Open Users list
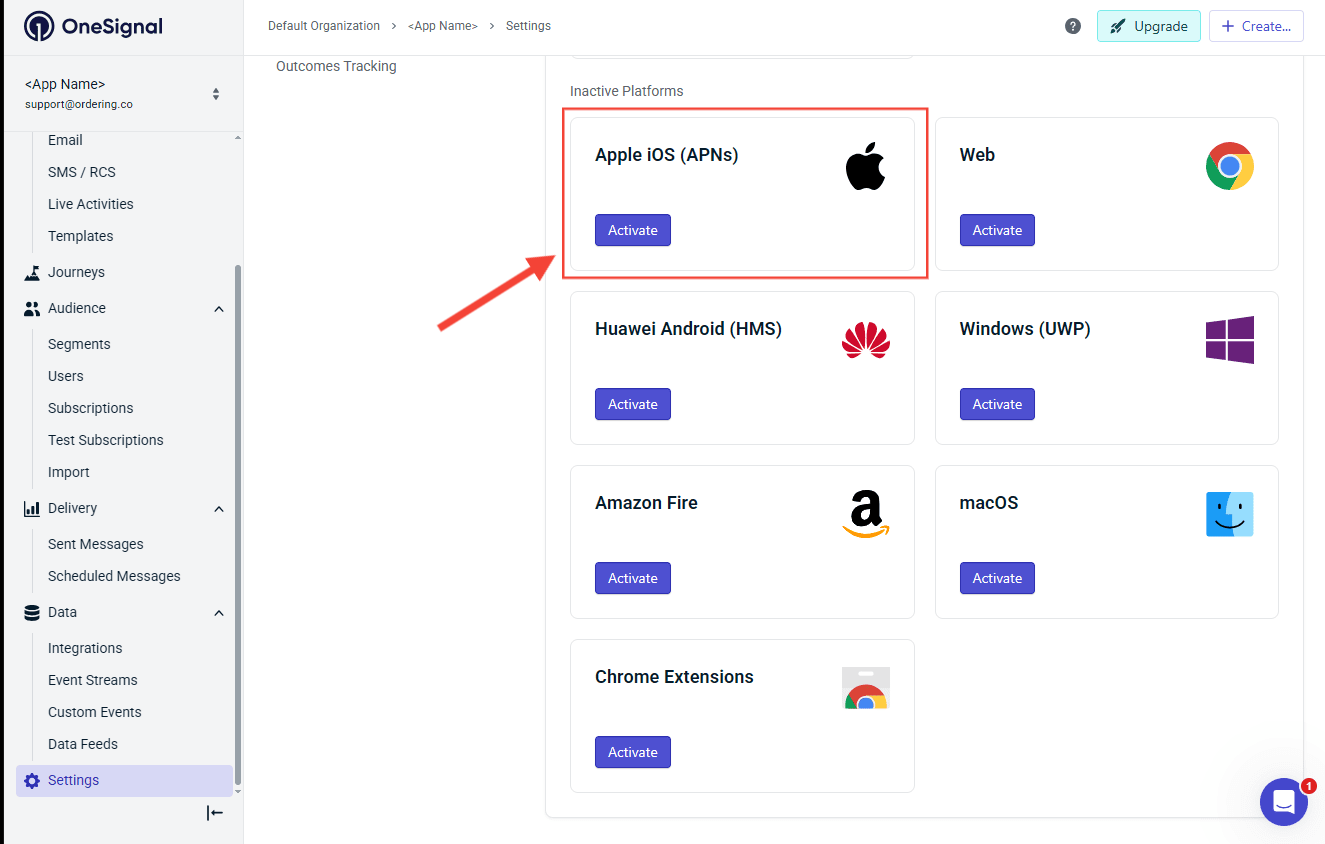This screenshot has height=844, width=1325. point(66,376)
